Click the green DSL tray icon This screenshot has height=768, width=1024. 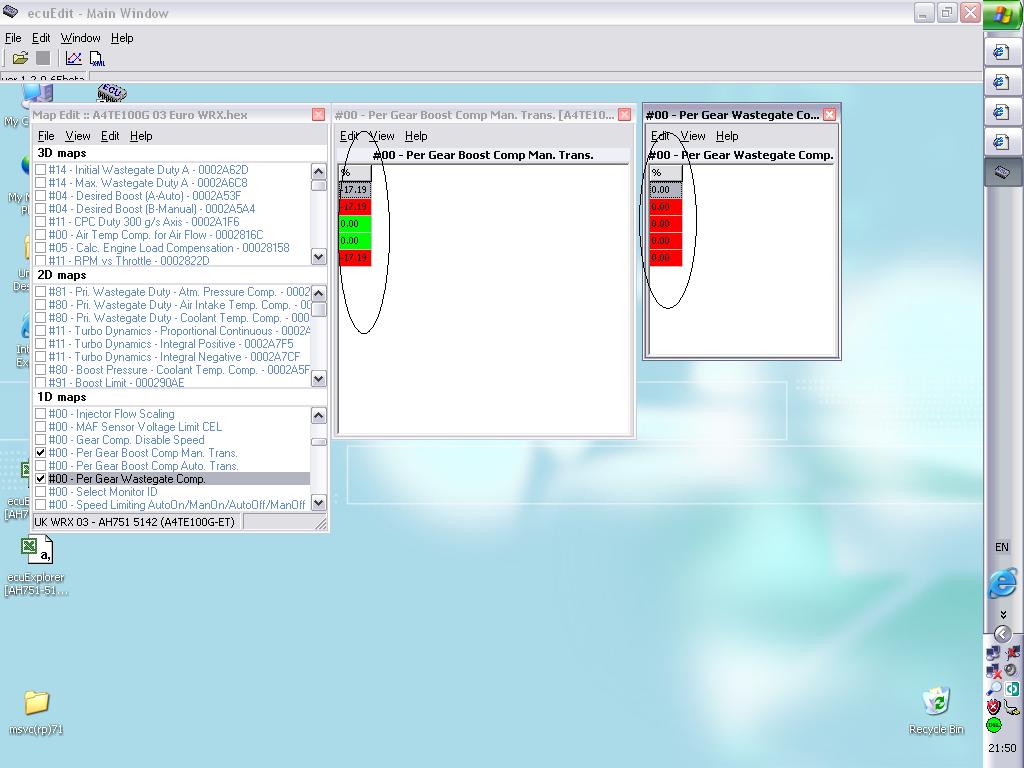pos(993,725)
